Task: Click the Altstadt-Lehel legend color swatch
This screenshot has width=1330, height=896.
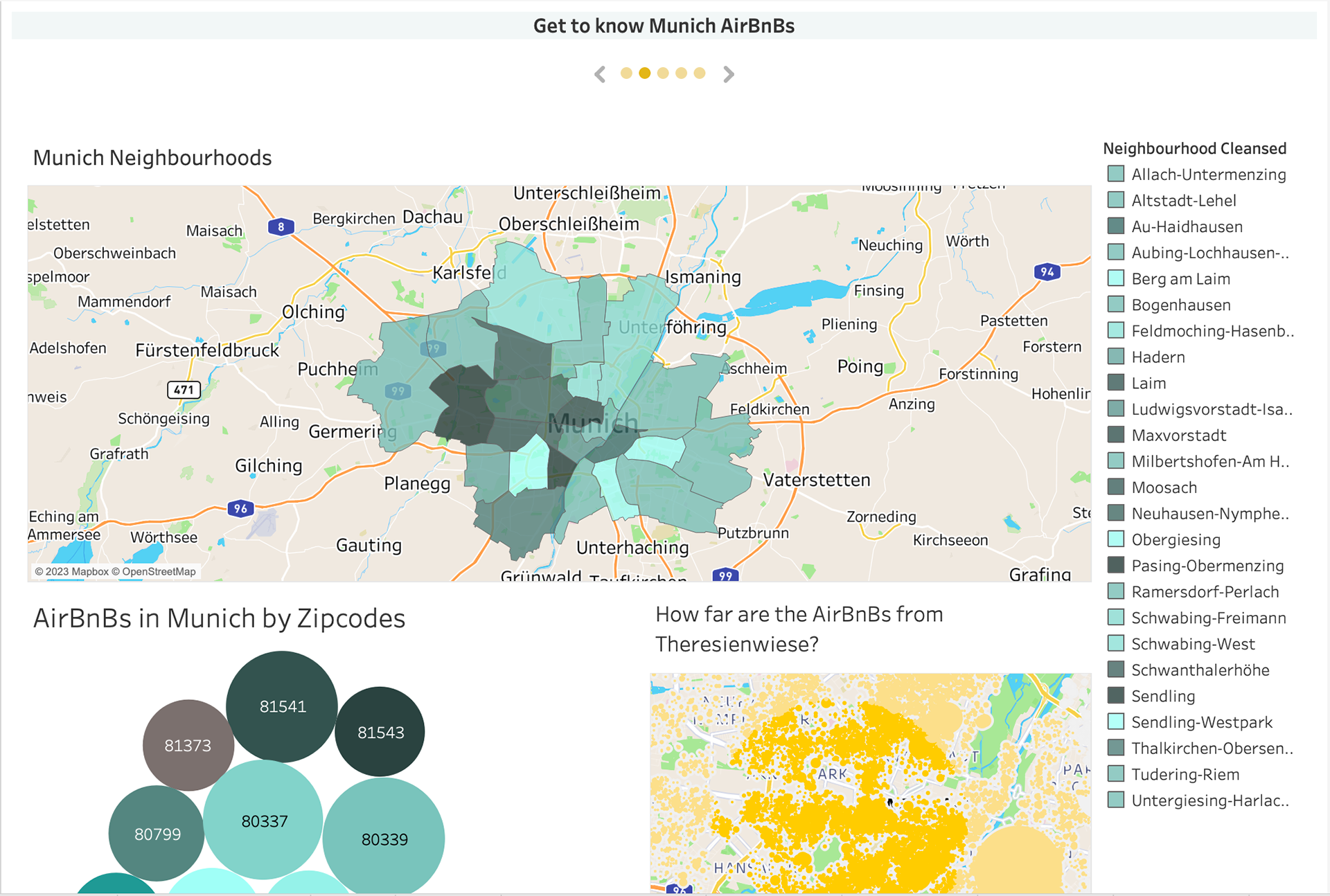Action: (x=1115, y=200)
